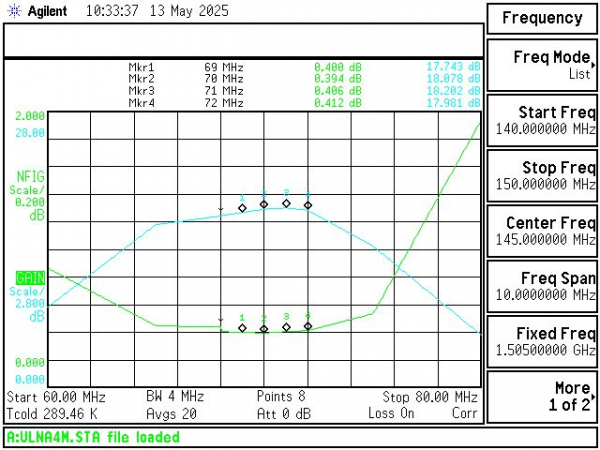Open More 1 of 2 softkey page
Screen dimensions: 600x450
click(x=542, y=397)
